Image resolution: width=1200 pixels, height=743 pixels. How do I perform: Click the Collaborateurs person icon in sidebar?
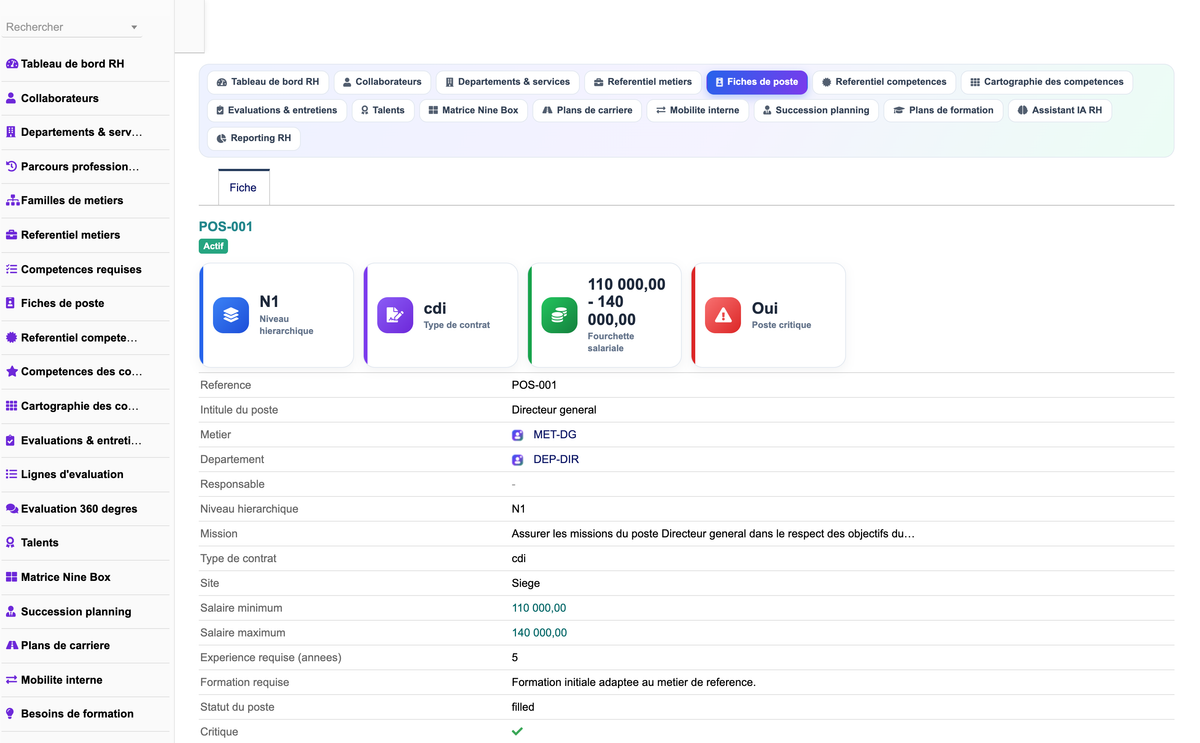tap(12, 98)
